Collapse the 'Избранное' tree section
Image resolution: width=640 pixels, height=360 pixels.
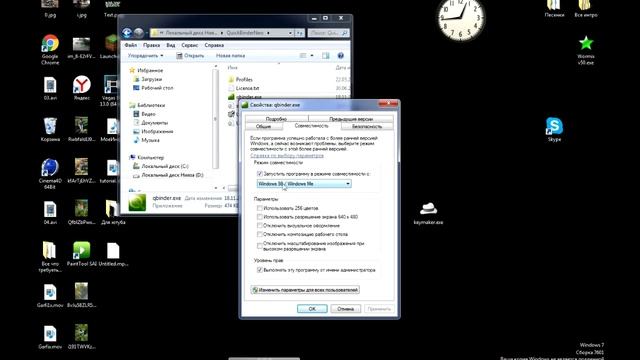point(146,70)
